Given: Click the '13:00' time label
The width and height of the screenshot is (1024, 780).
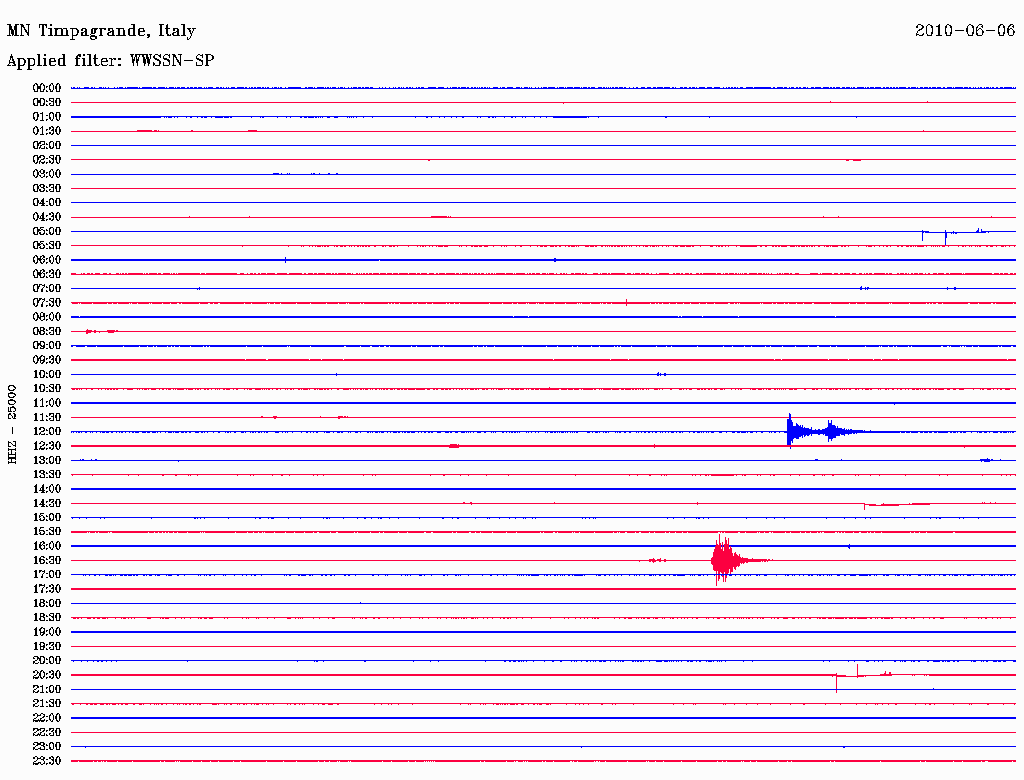Looking at the screenshot, I should (x=47, y=460).
